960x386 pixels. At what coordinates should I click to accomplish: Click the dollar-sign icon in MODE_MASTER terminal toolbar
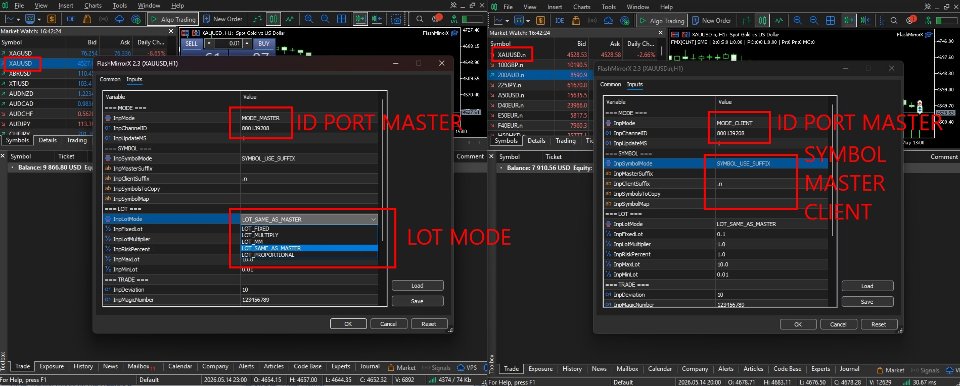[51, 20]
